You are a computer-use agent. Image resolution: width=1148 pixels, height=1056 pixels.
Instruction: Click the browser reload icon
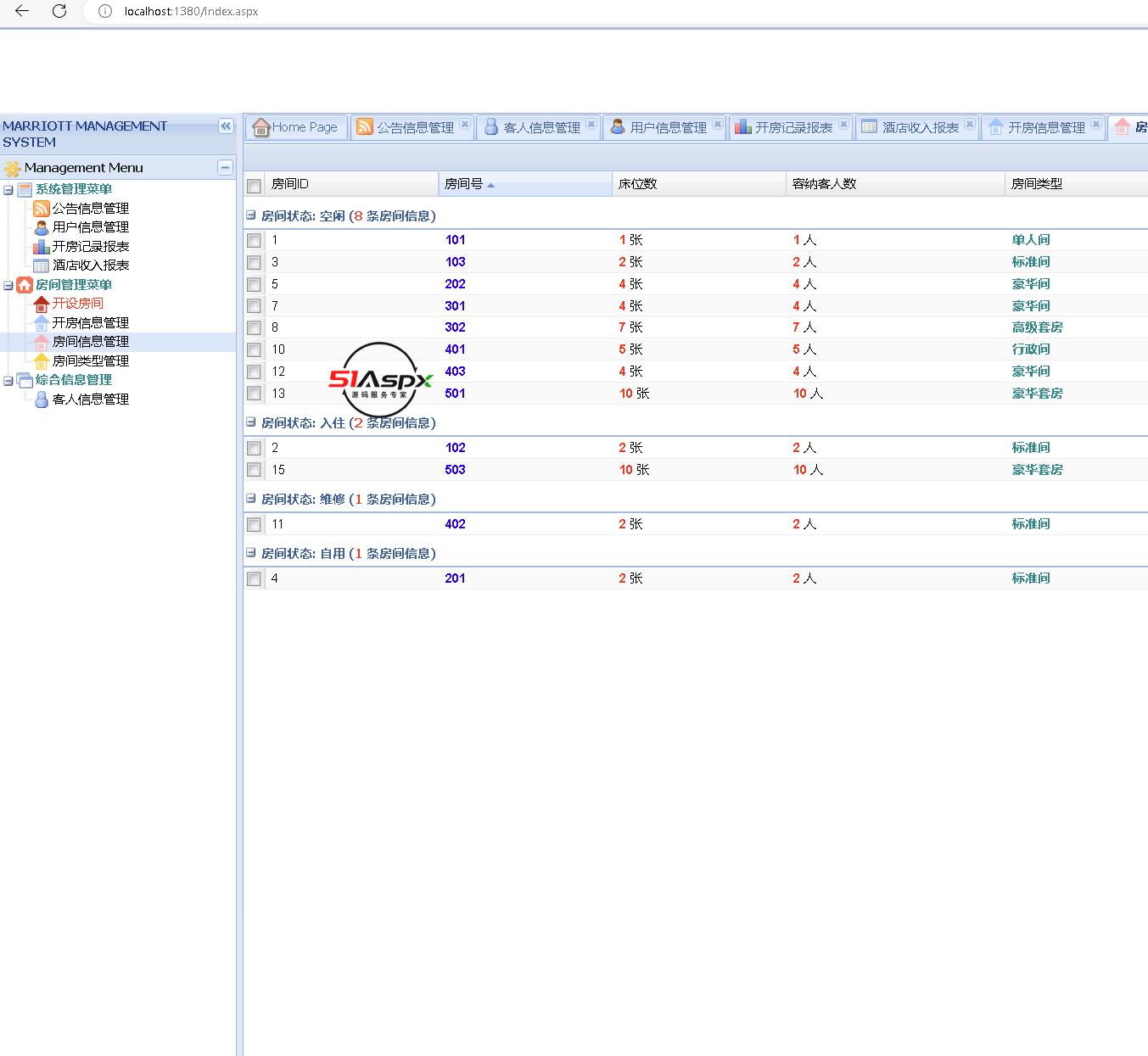click(59, 11)
